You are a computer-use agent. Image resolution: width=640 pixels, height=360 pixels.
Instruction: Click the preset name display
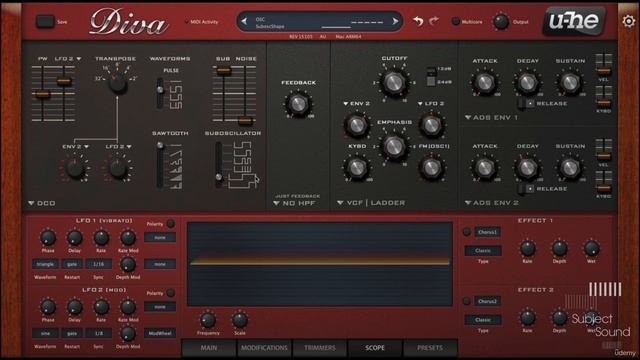[x=320, y=22]
